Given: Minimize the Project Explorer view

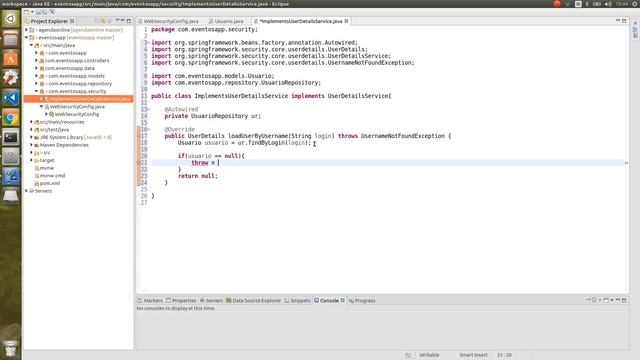Looking at the screenshot, I should pos(123,21).
